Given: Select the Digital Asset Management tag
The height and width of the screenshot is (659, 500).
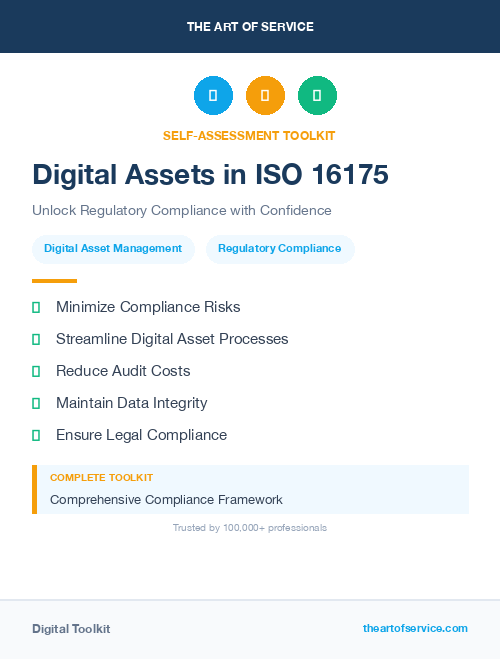Looking at the screenshot, I should [x=113, y=249].
